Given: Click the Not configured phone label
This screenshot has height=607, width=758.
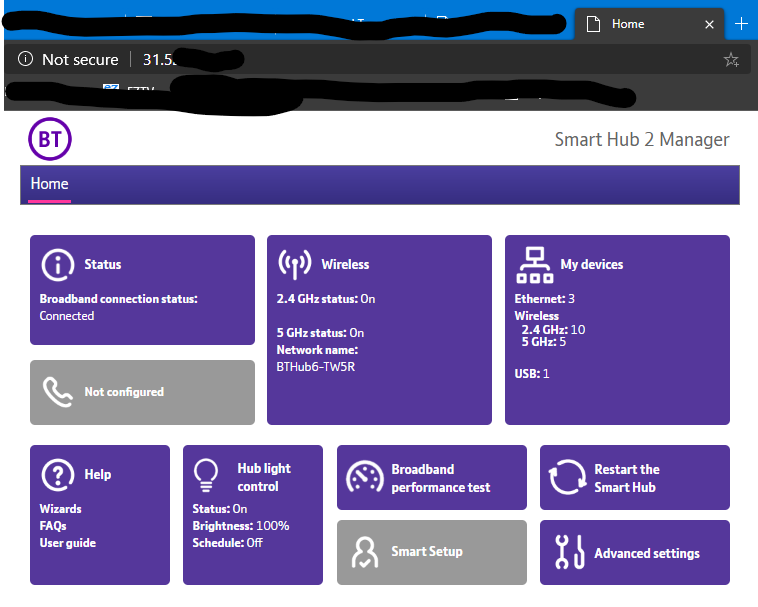Looking at the screenshot, I should (124, 392).
